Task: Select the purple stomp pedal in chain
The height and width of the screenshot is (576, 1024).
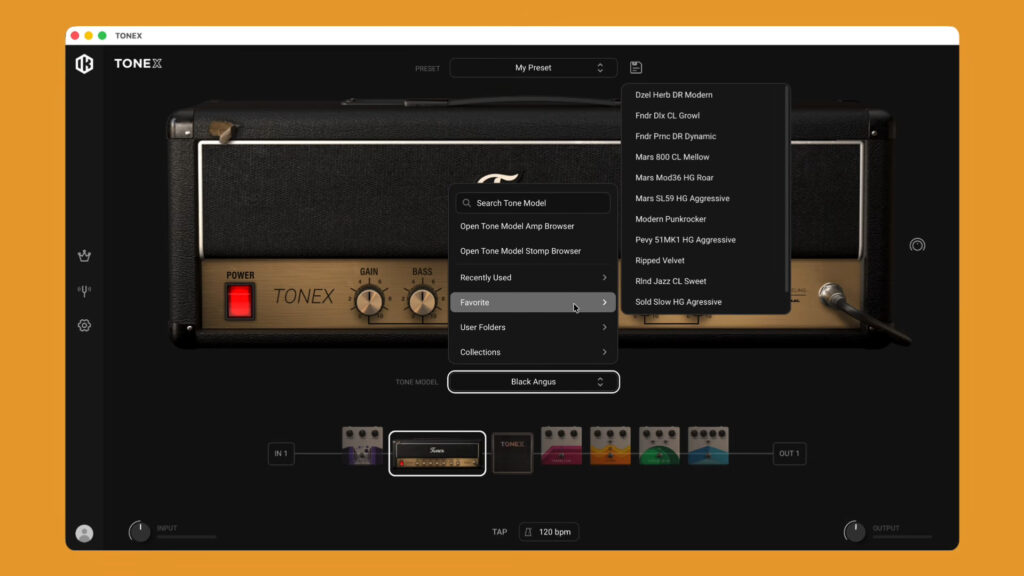Action: (362, 446)
